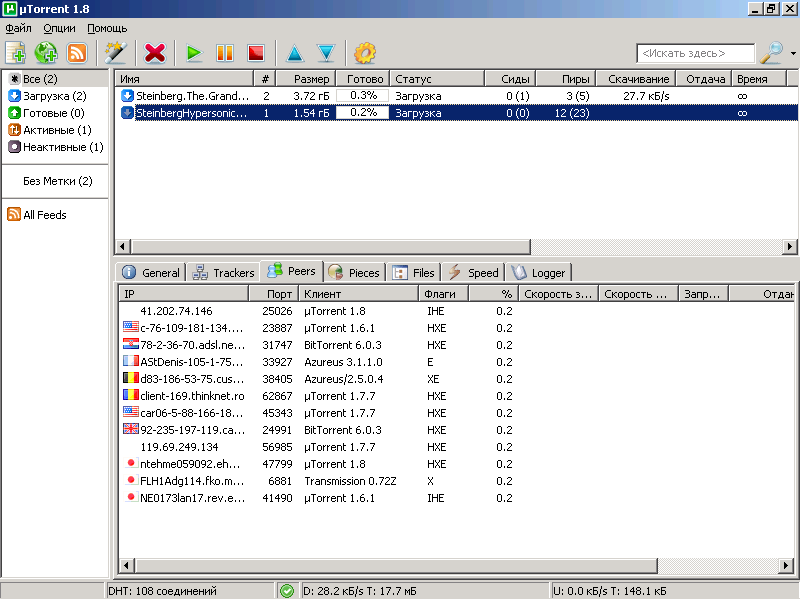Select the SteinbergHypersonic torrent row
The height and width of the screenshot is (600, 800).
[456, 113]
